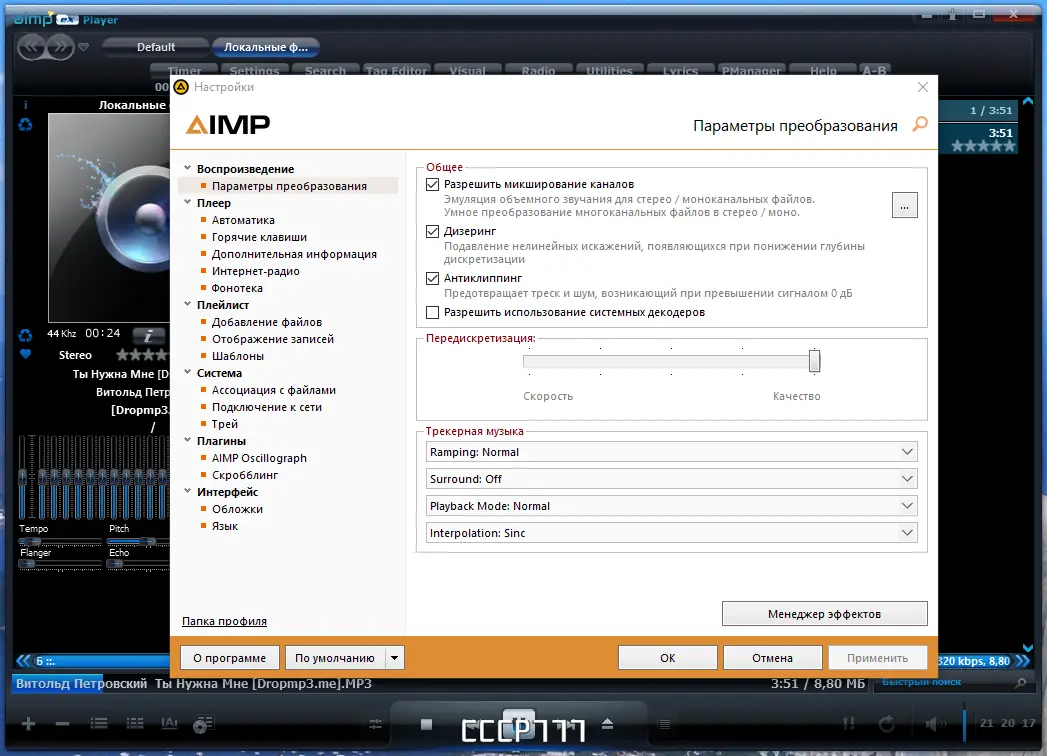Click the minus remove icon in player bottom bar
Screen dimensions: 1047x756
pos(63,724)
